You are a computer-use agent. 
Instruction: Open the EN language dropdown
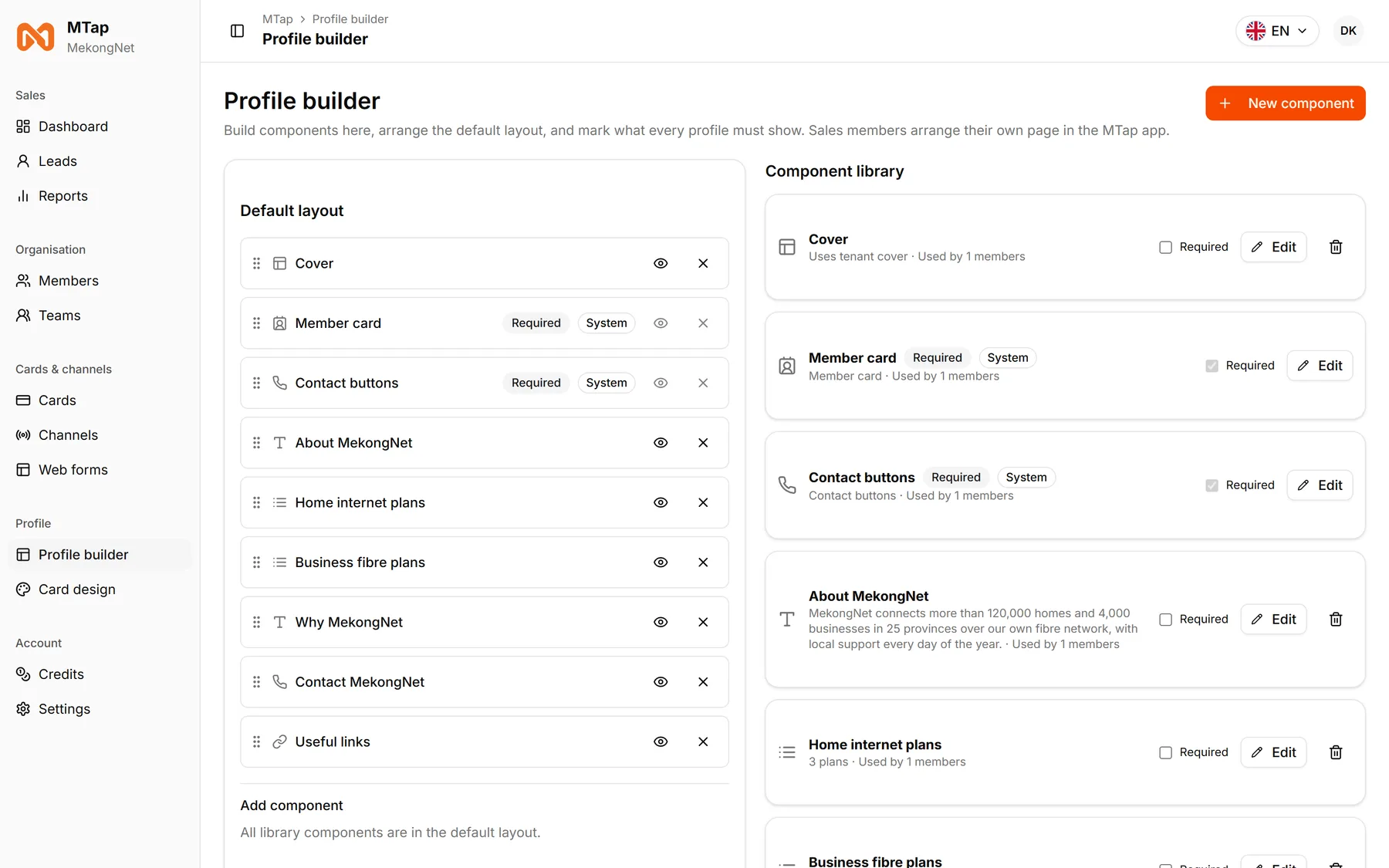(x=1277, y=31)
